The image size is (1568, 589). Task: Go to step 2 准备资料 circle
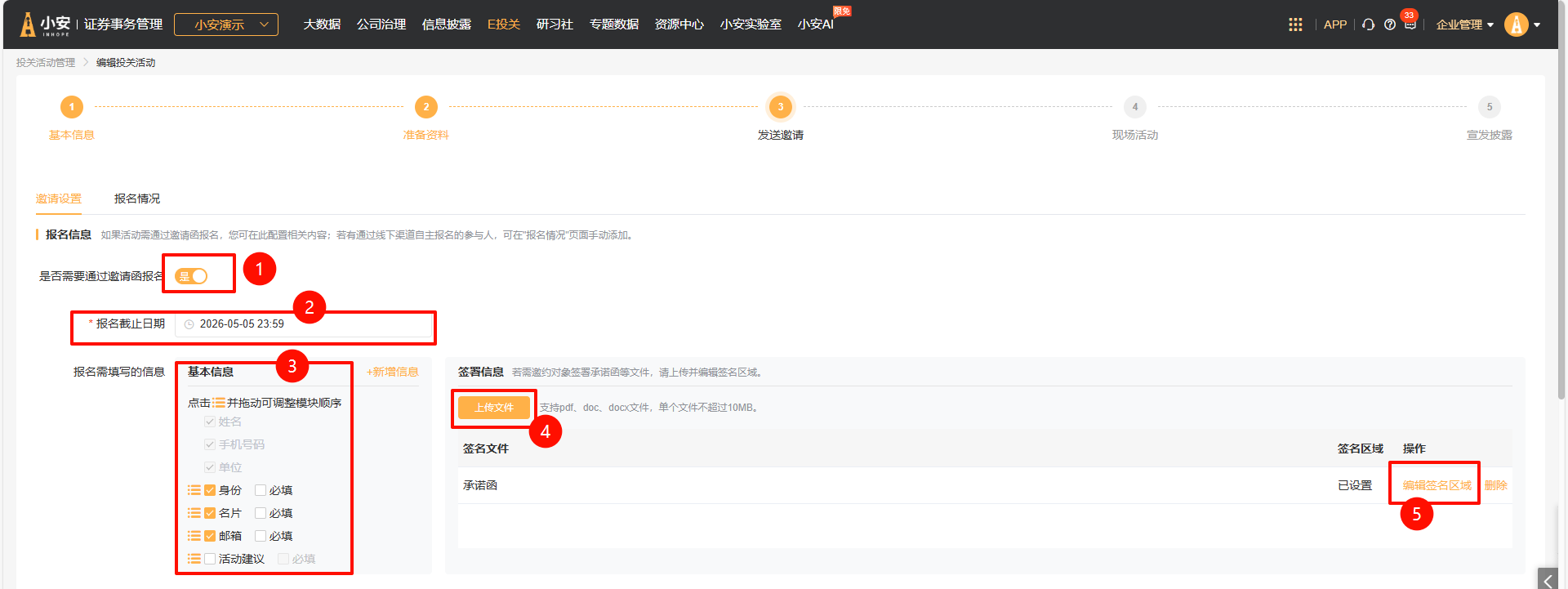(426, 107)
